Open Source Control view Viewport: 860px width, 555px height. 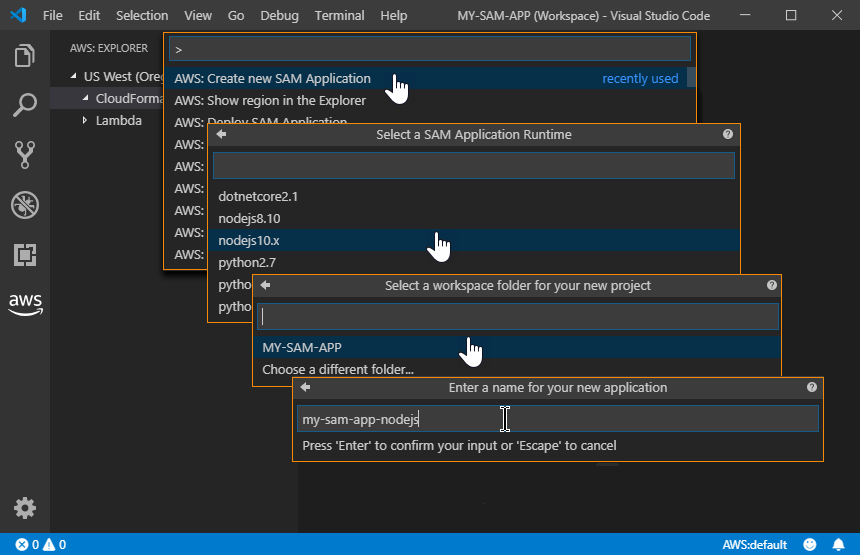pyautogui.click(x=25, y=154)
